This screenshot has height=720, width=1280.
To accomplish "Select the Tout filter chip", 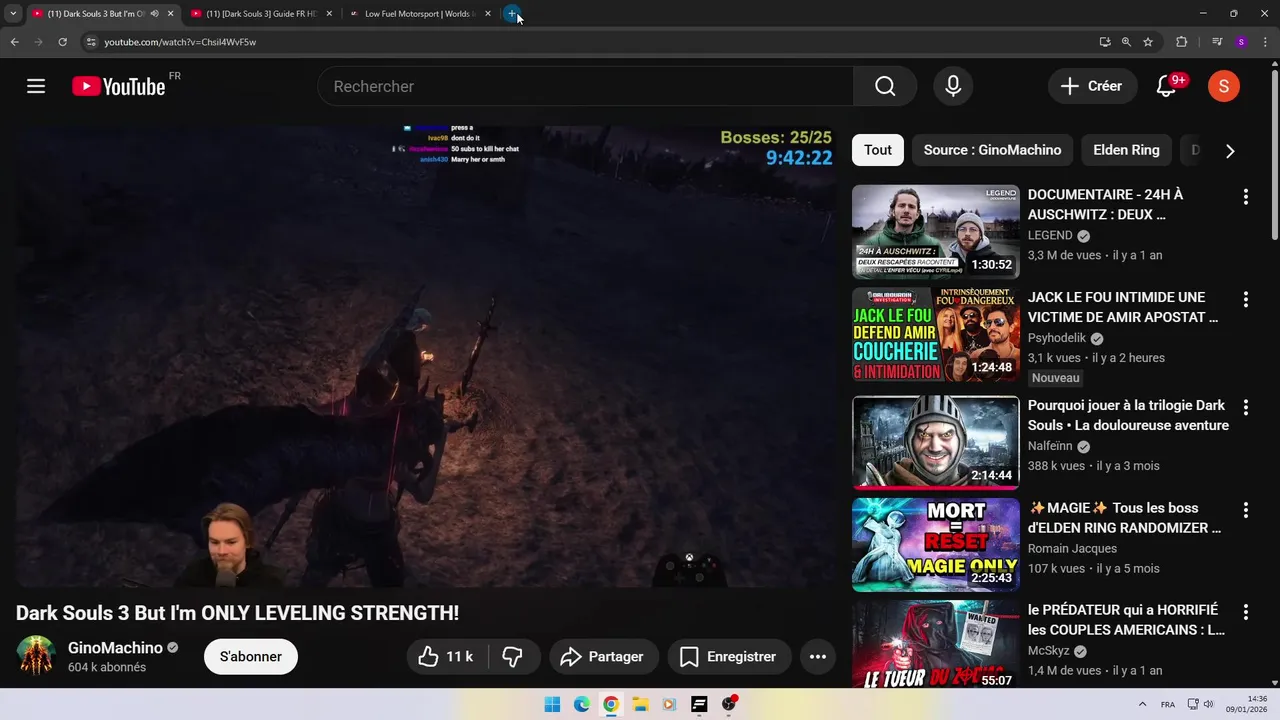I will pyautogui.click(x=878, y=150).
